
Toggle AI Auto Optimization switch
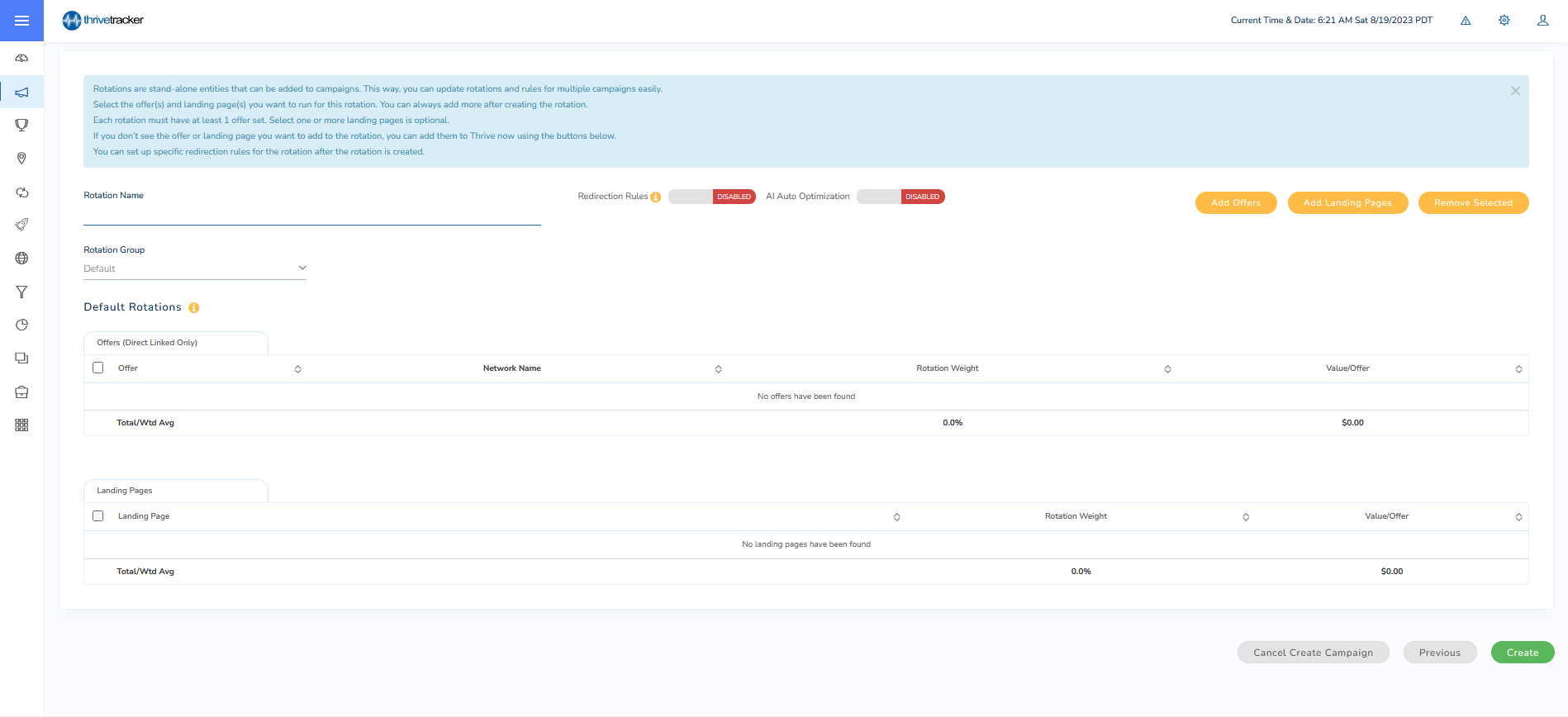900,197
